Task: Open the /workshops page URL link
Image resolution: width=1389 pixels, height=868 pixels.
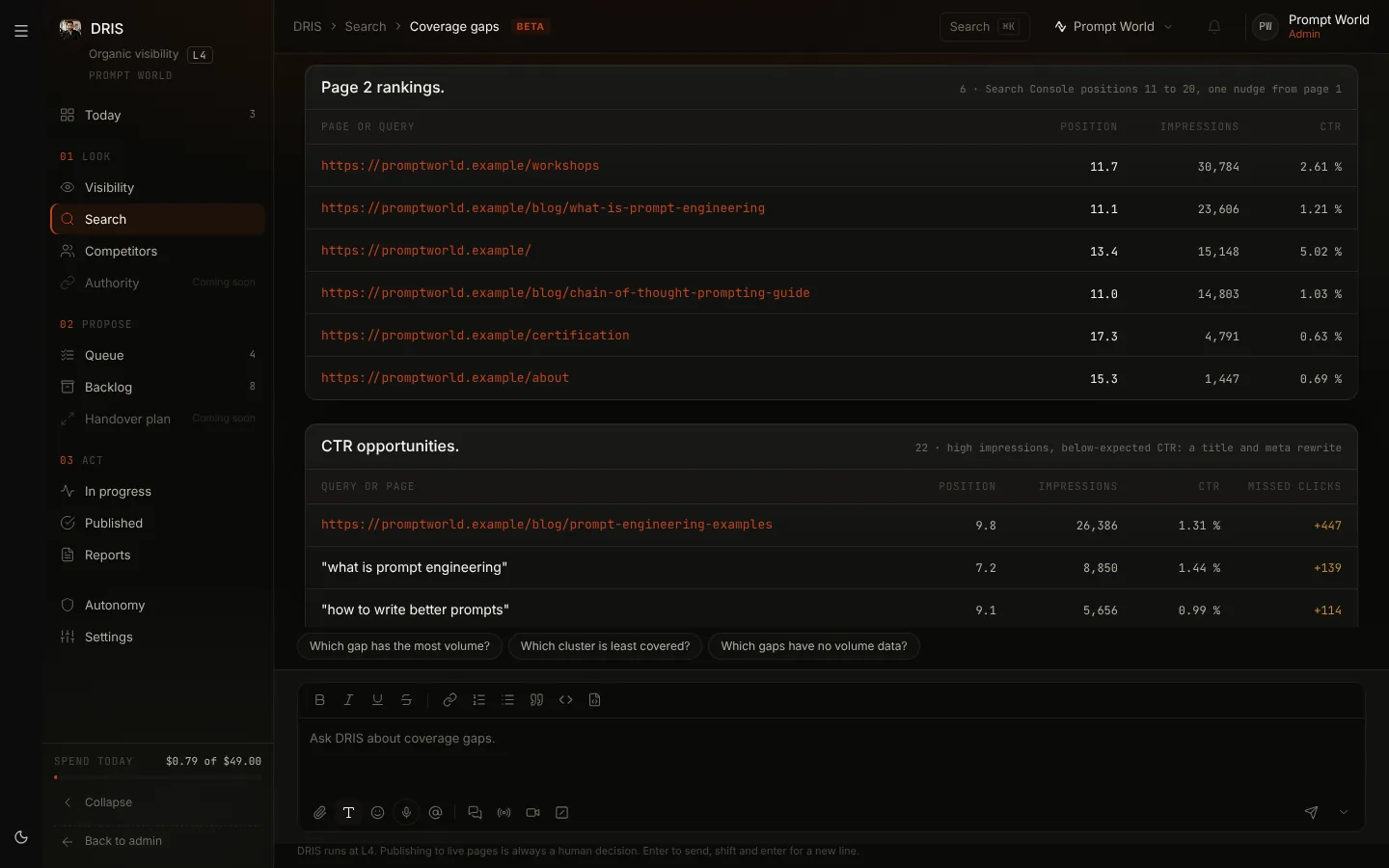Action: [460, 166]
